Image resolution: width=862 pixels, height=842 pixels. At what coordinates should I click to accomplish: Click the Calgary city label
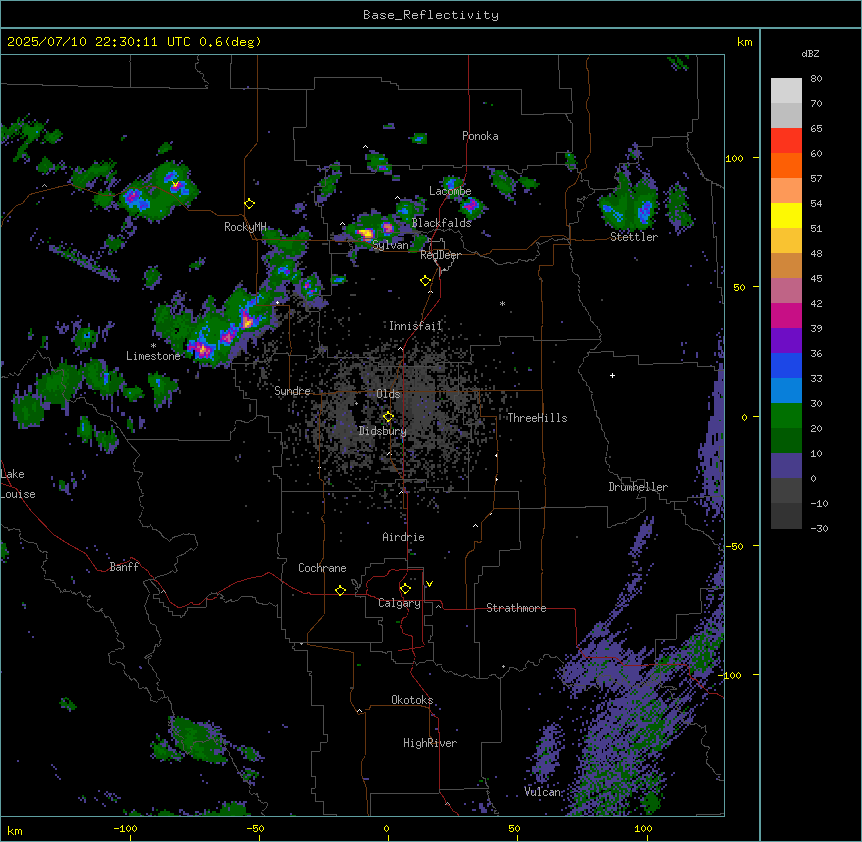click(399, 603)
